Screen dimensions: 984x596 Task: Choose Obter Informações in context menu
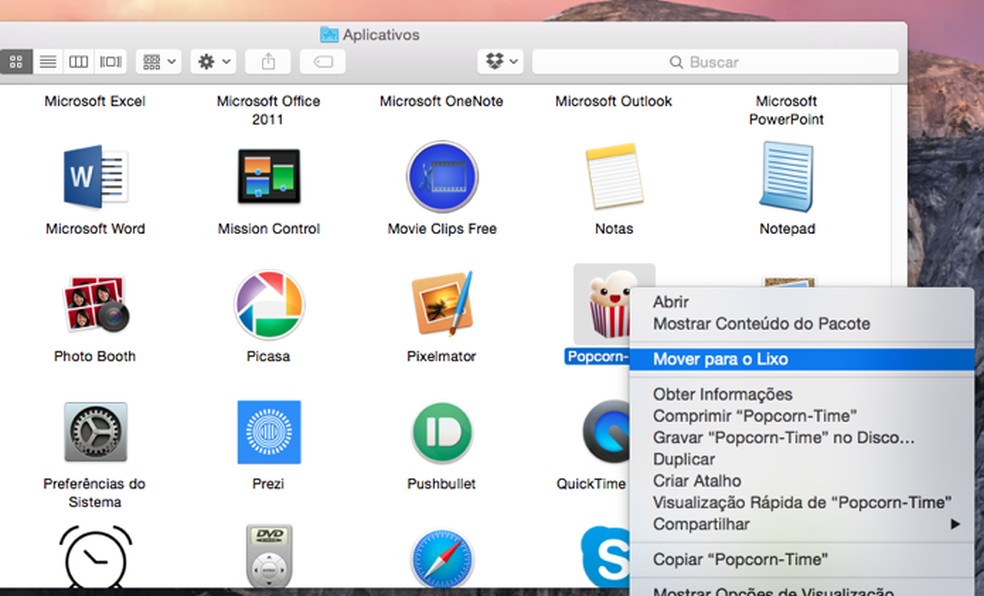pos(802,394)
